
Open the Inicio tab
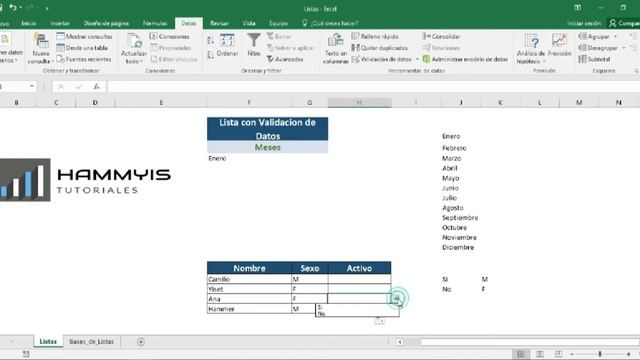[29, 23]
